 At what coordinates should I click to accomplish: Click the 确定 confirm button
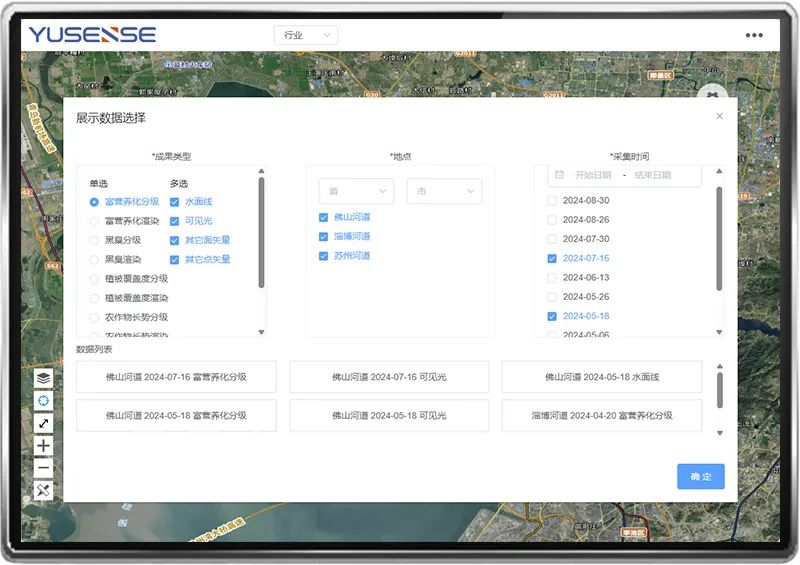coord(700,477)
